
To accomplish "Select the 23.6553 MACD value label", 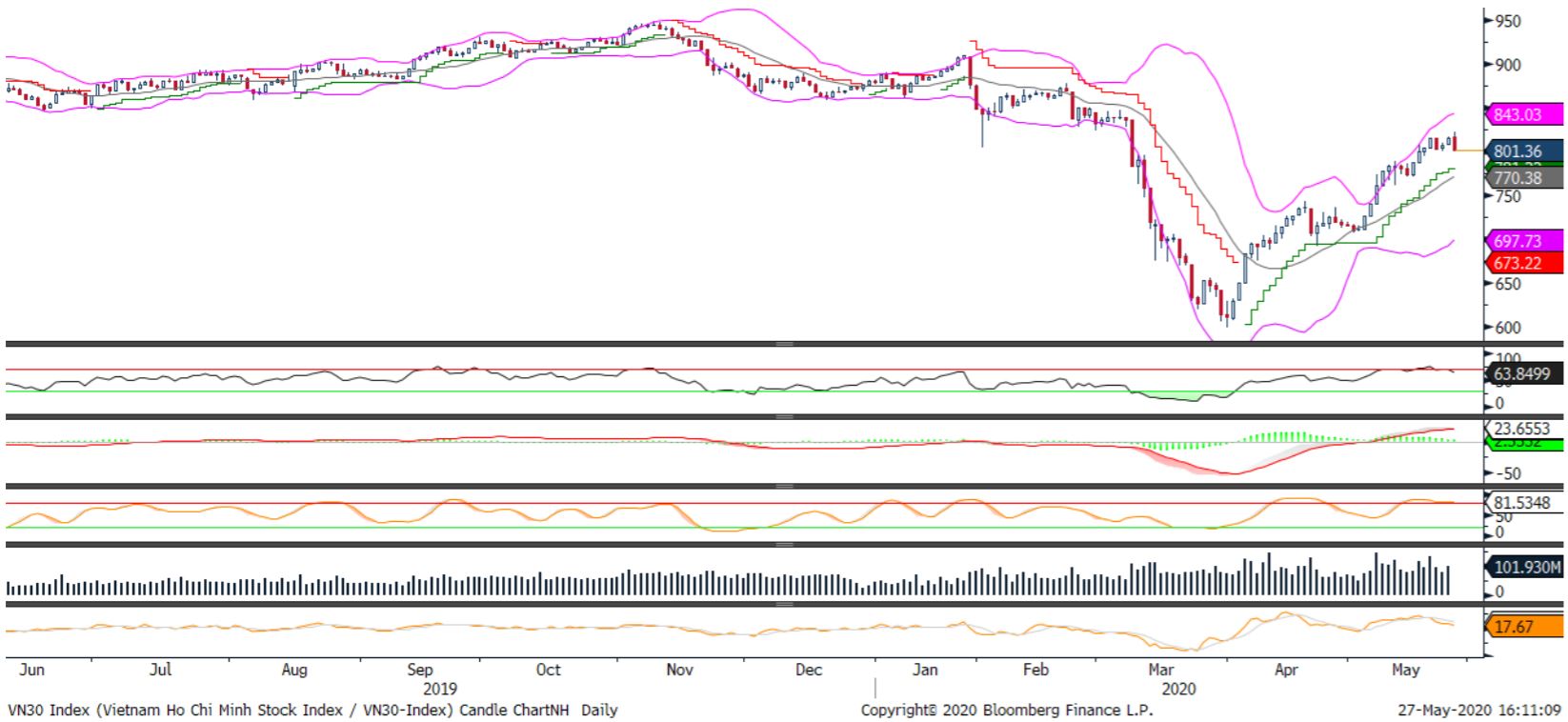I will (x=1525, y=429).
